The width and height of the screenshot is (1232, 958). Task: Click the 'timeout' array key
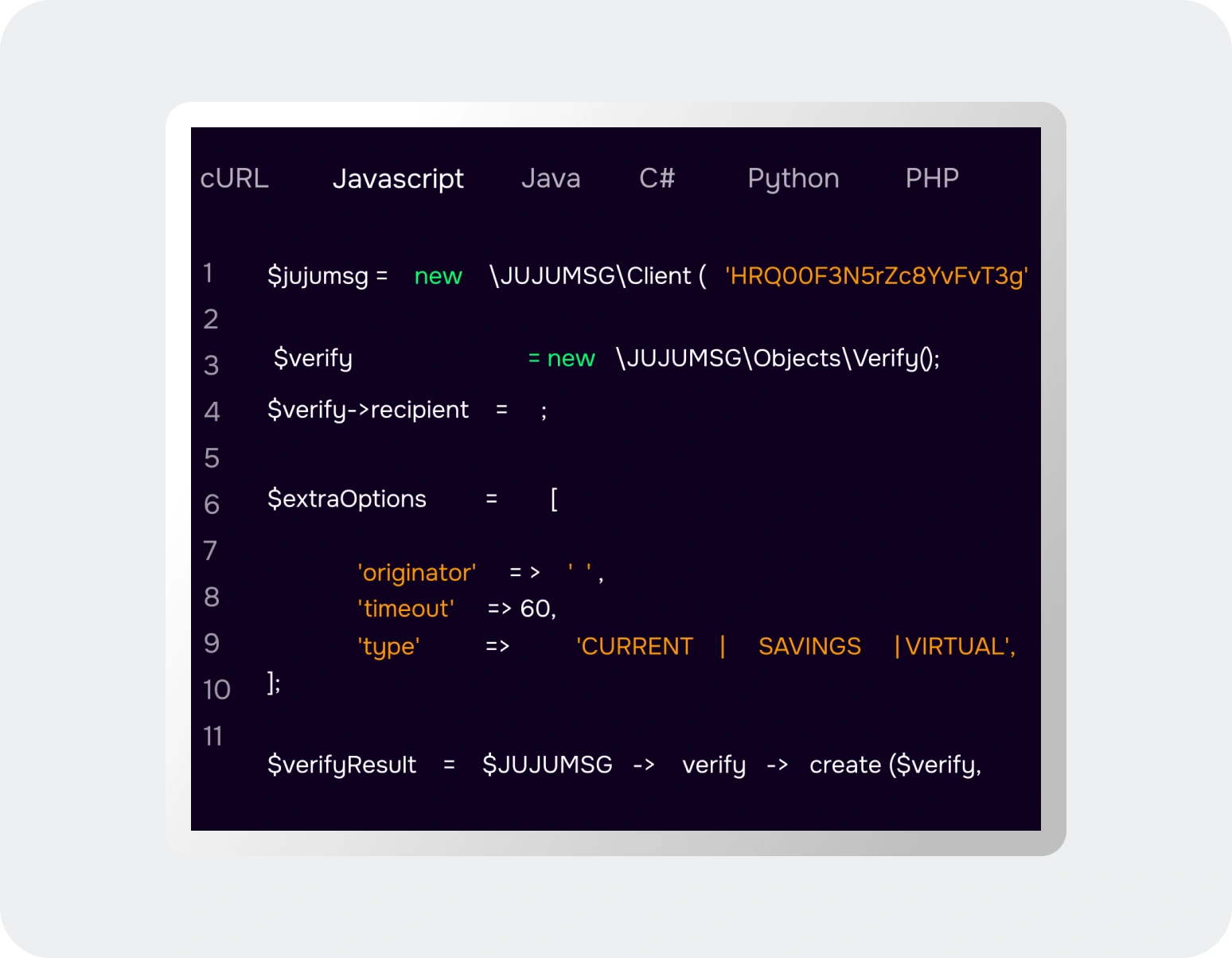pyautogui.click(x=405, y=609)
